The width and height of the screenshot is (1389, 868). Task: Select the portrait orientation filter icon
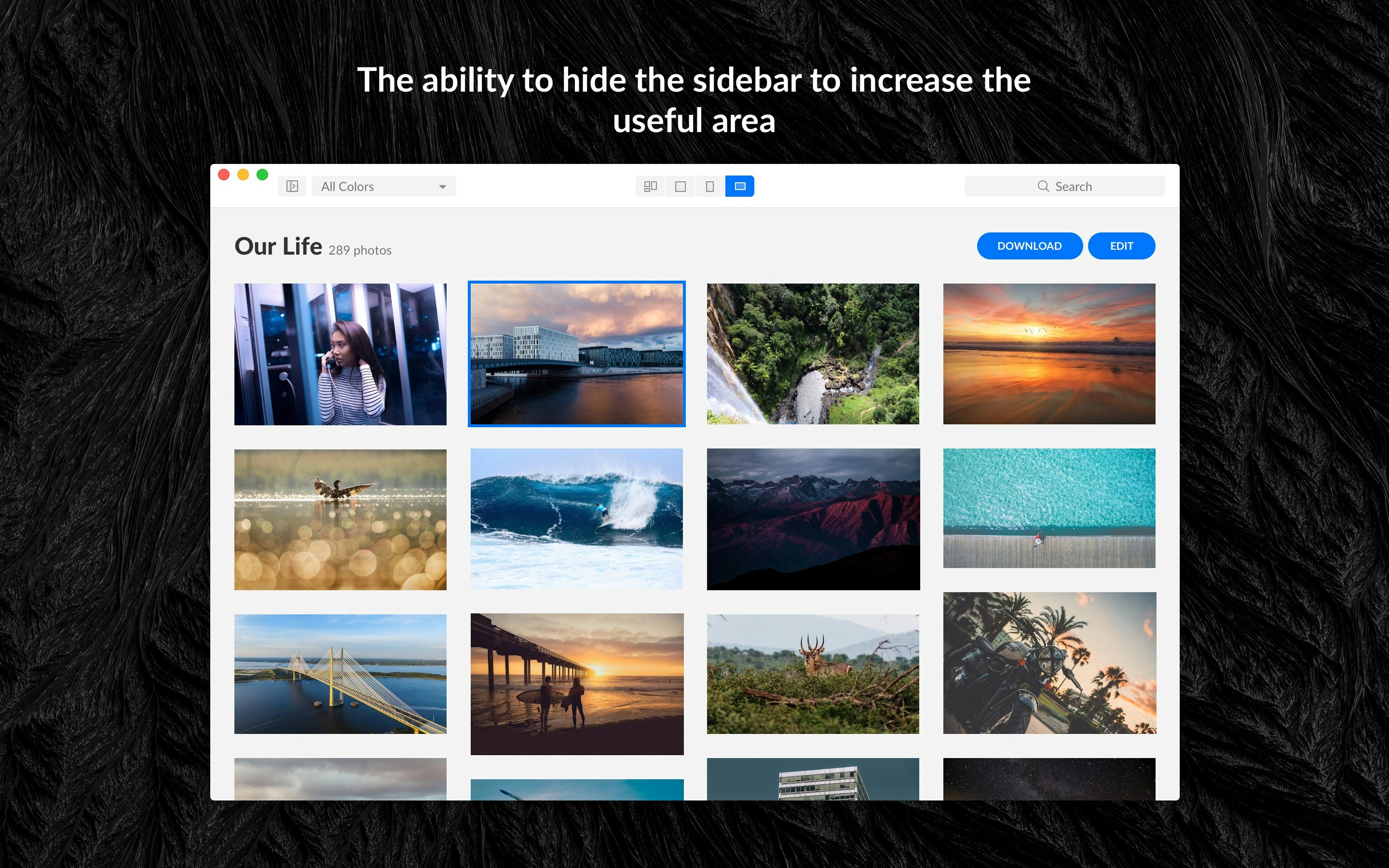(x=710, y=186)
